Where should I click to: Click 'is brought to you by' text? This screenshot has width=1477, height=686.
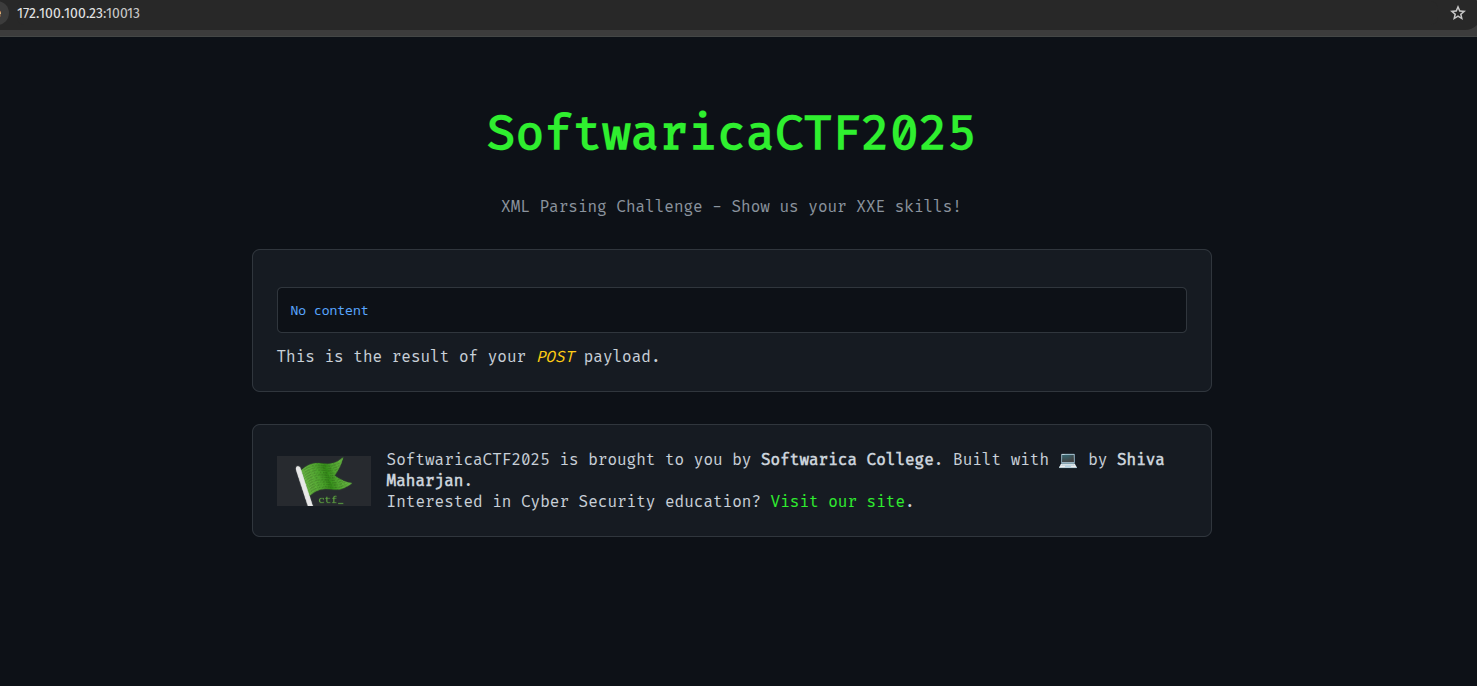click(x=655, y=460)
